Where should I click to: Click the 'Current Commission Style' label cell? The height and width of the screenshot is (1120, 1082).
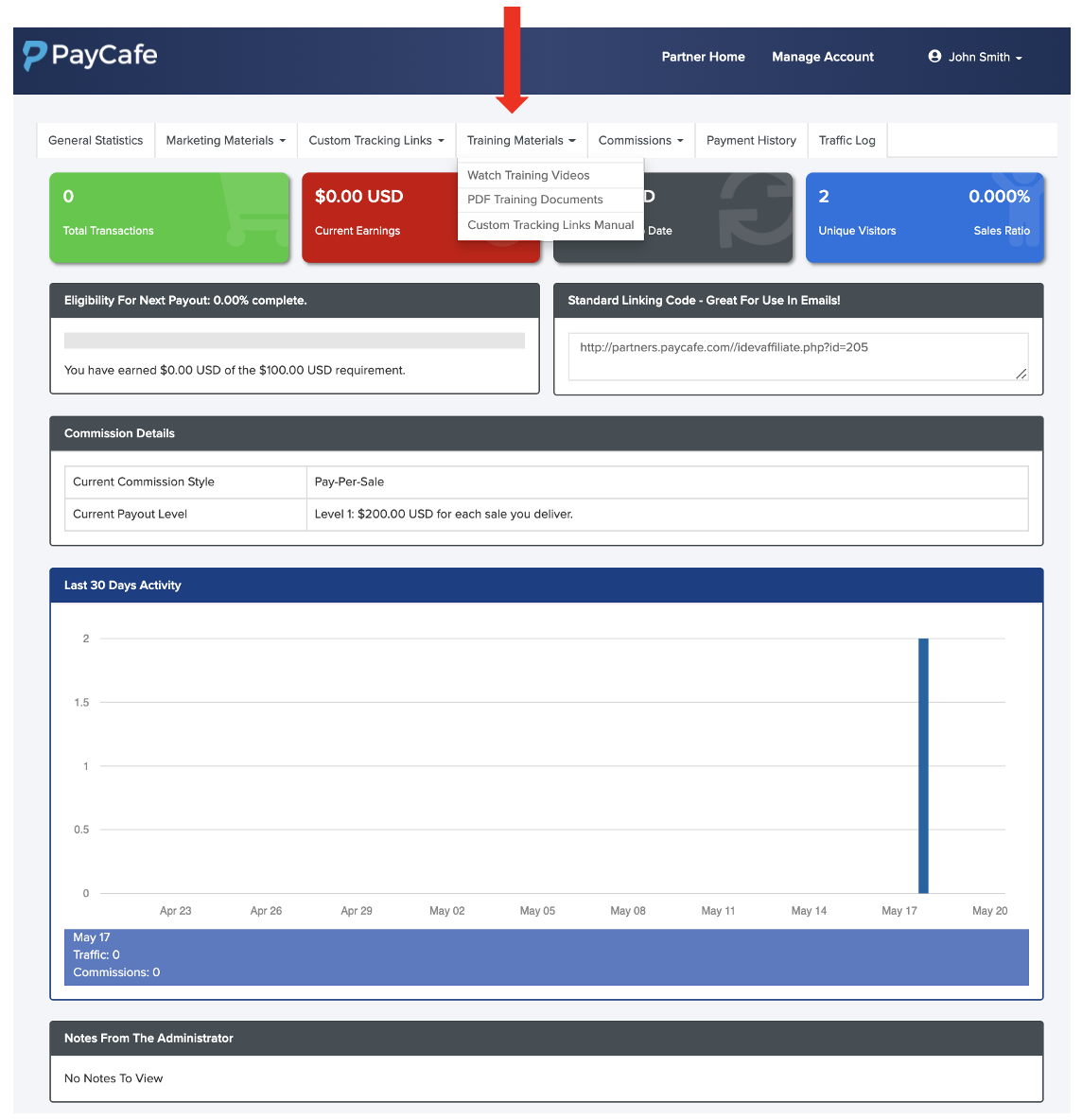pos(185,482)
